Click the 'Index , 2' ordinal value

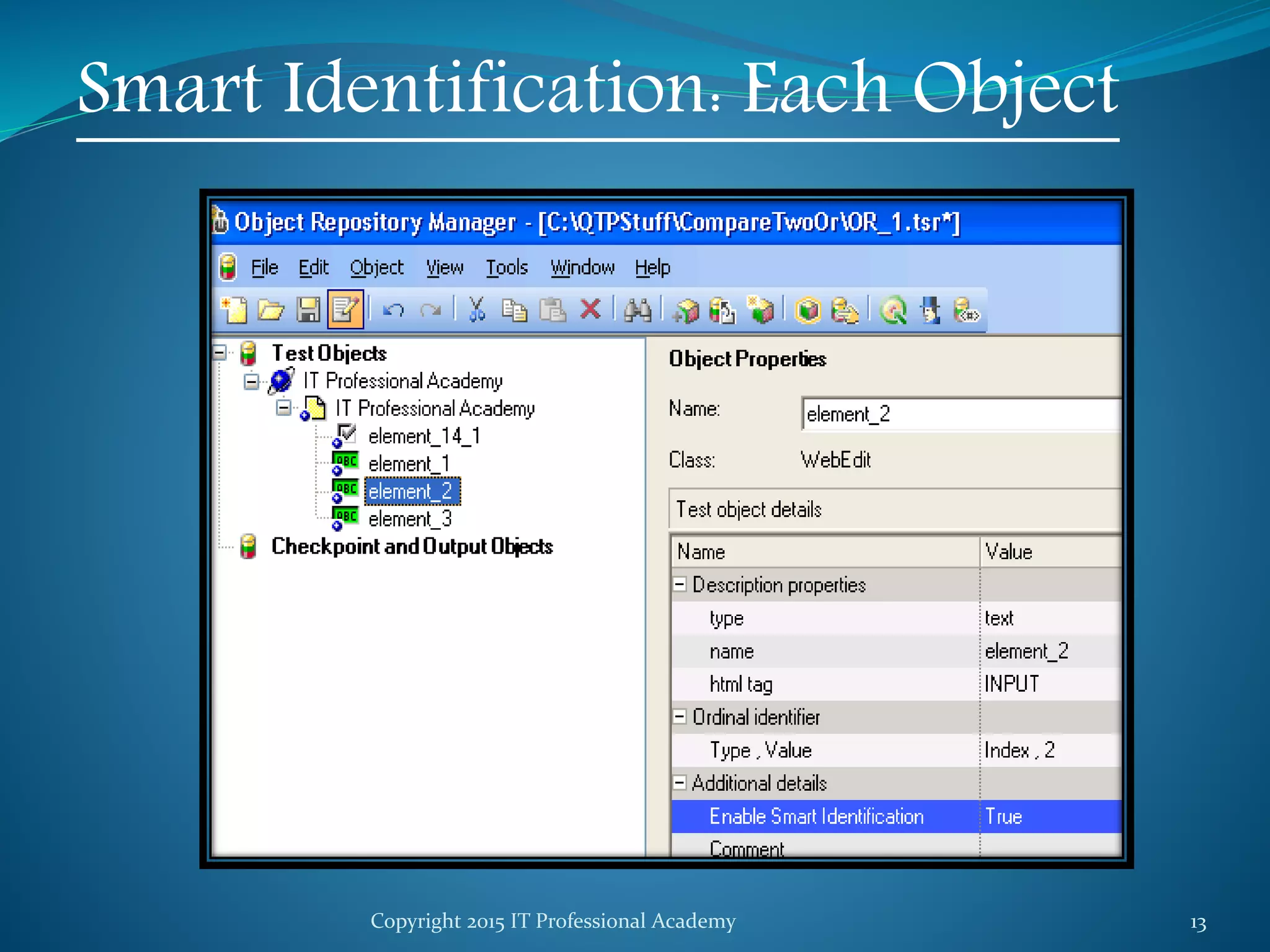[1019, 750]
